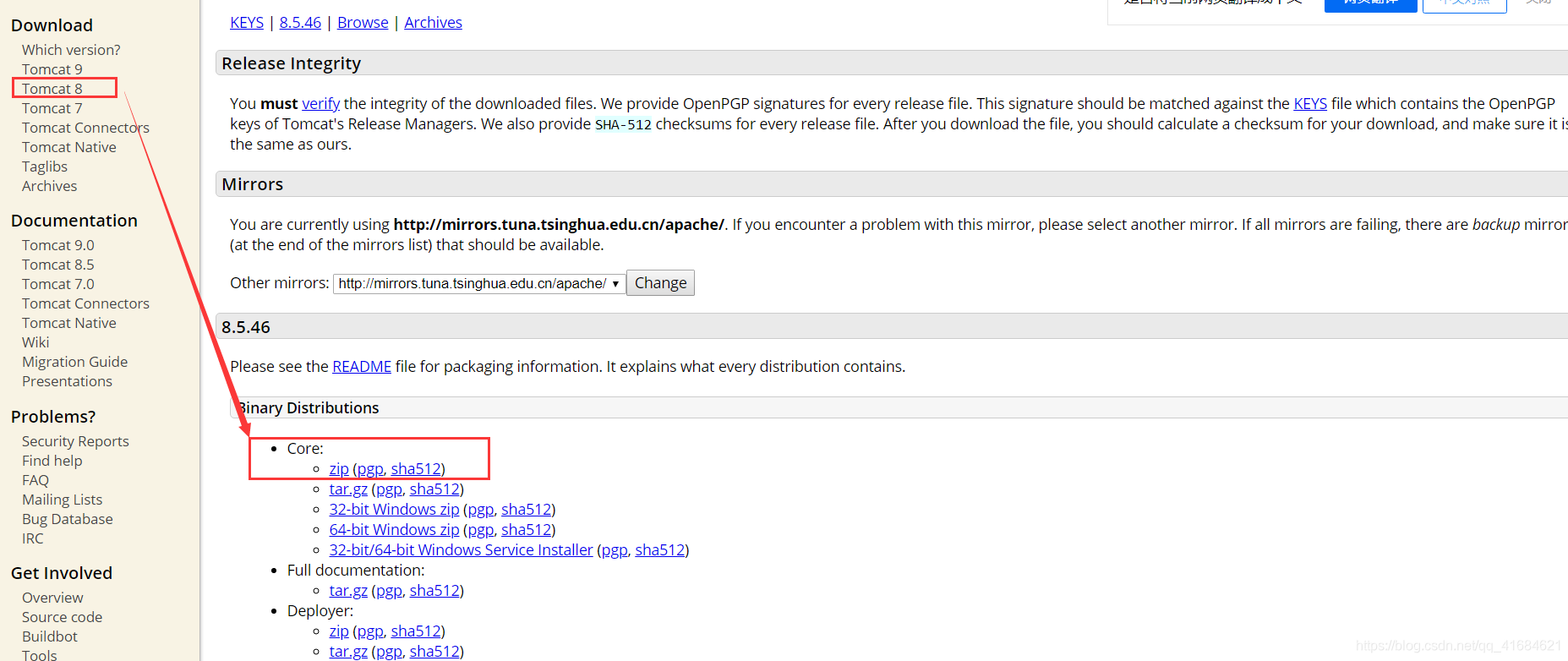Open pgp signature for Core zip
The width and height of the screenshot is (1568, 661).
[370, 469]
